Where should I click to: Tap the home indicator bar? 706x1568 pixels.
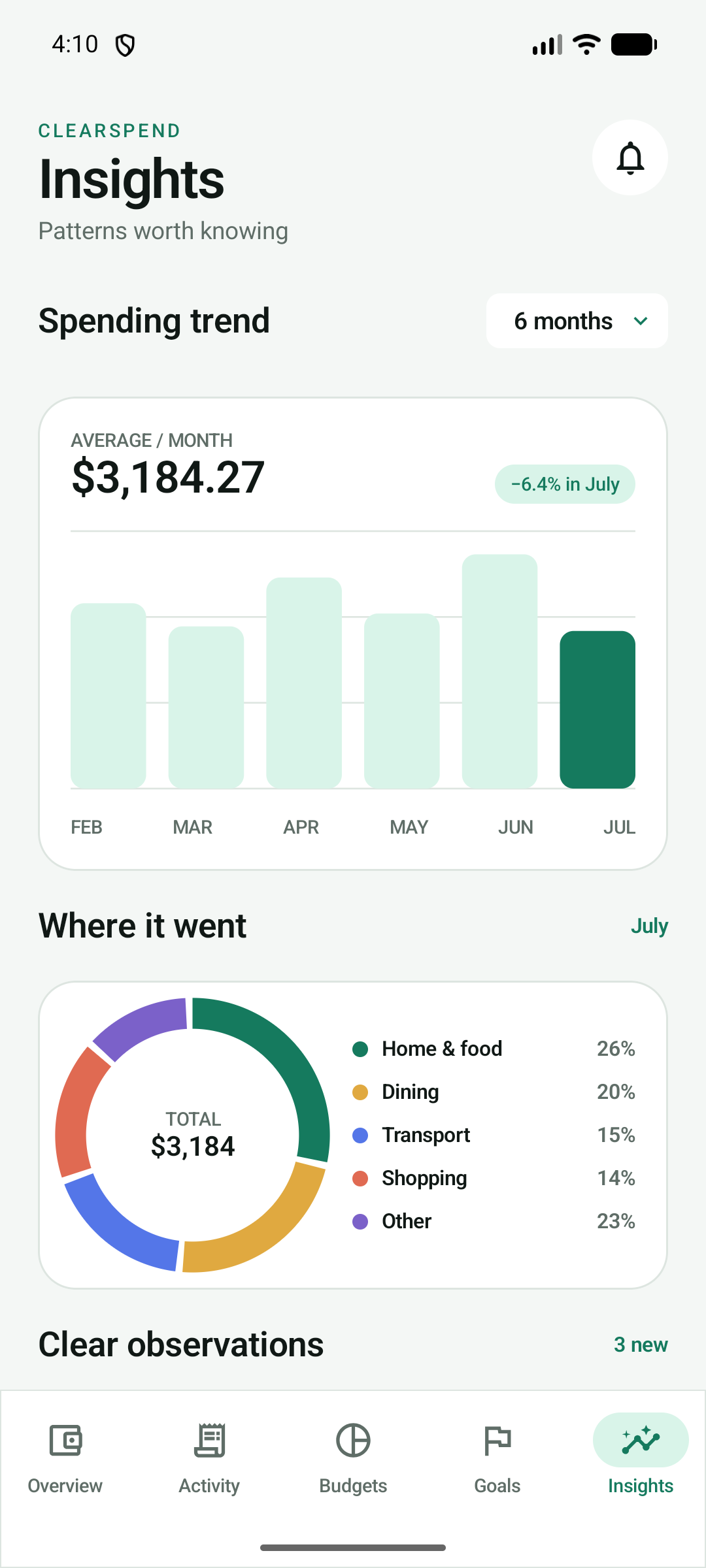pyautogui.click(x=353, y=1548)
